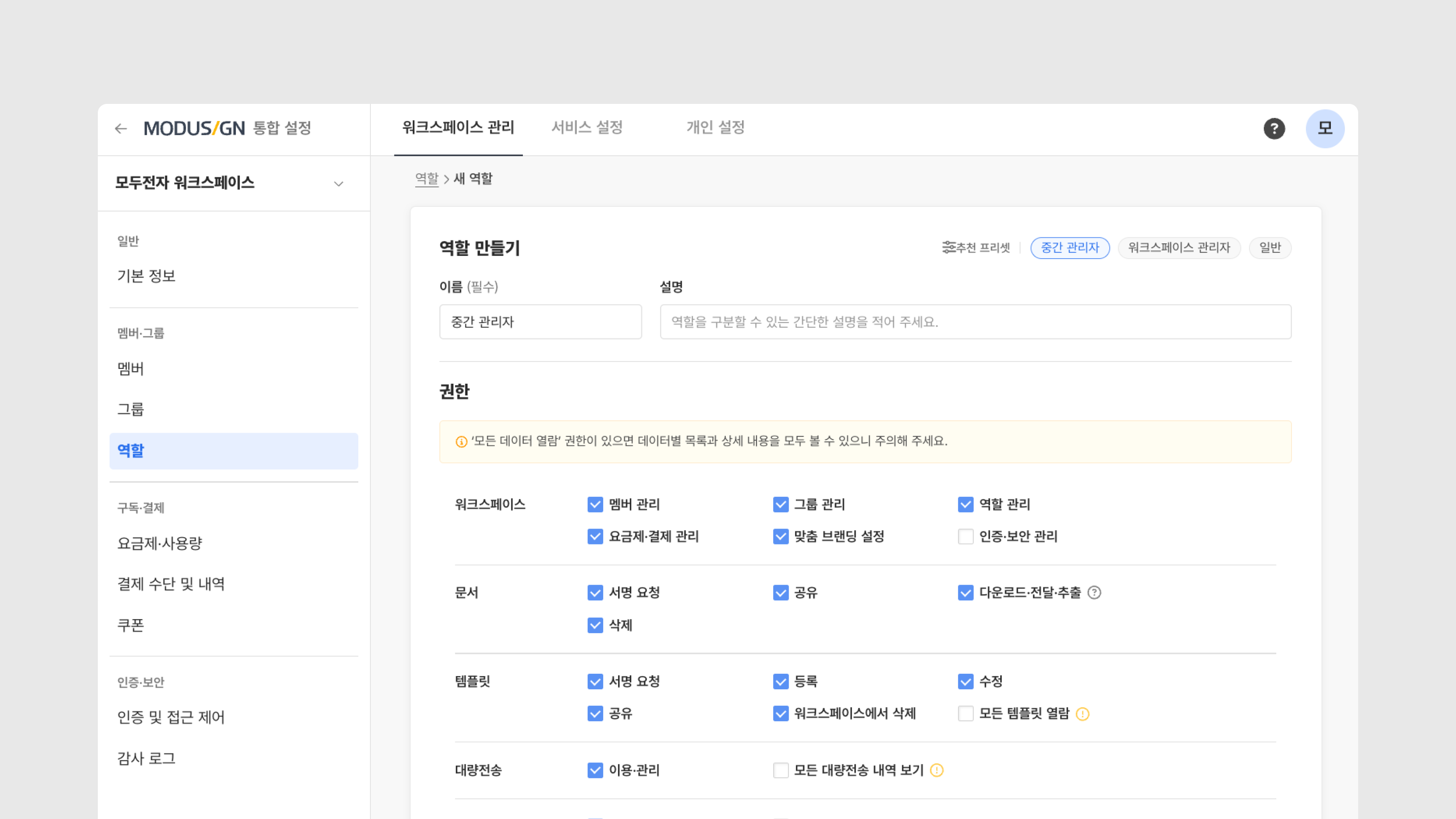The height and width of the screenshot is (819, 1456).
Task: Click warning icon beside 모든 대량전송 내역 보기
Action: pyautogui.click(x=937, y=770)
